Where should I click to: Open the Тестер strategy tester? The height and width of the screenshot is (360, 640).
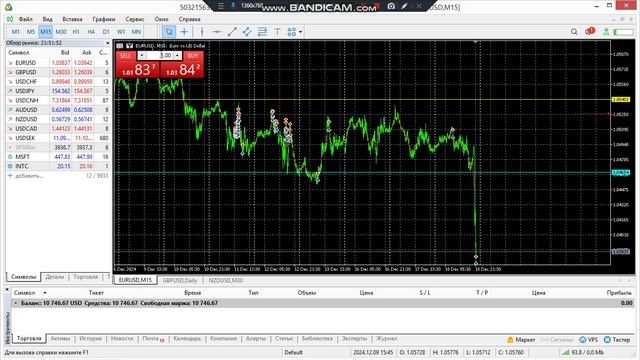617,340
